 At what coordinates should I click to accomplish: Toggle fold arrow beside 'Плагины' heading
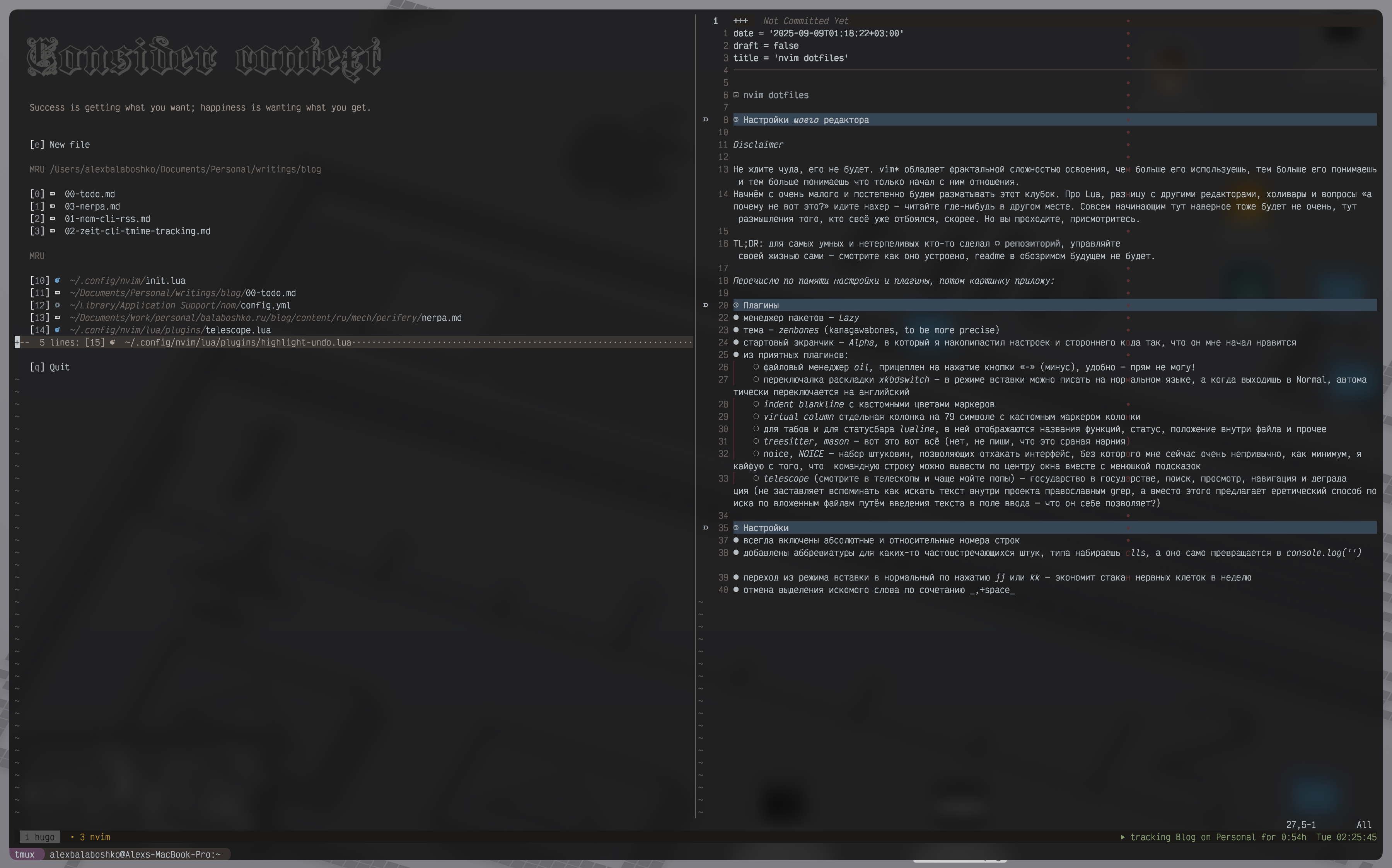(x=706, y=305)
